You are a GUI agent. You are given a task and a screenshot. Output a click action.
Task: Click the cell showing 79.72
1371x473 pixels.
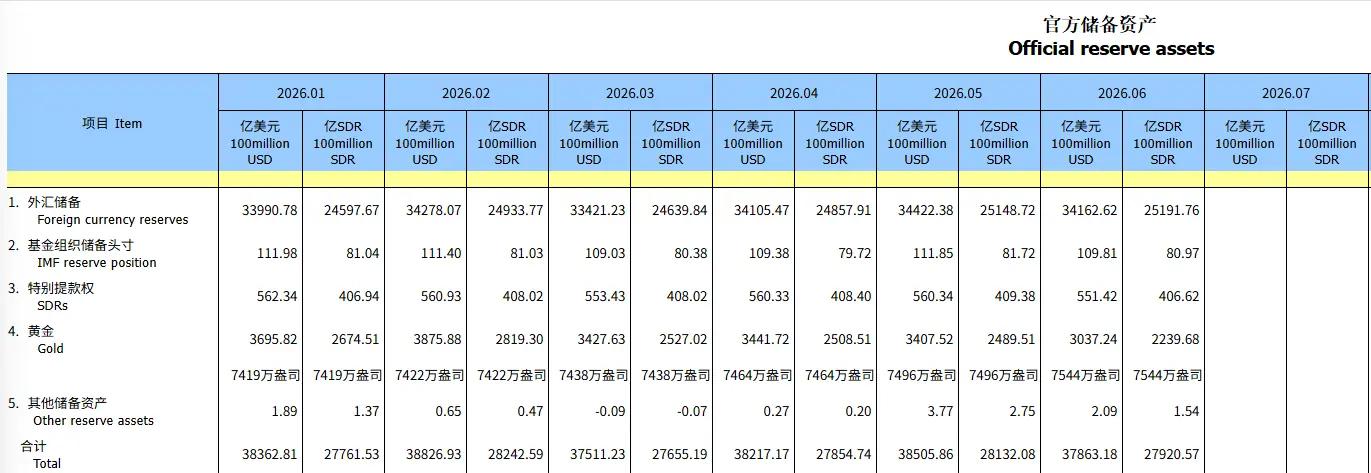point(854,253)
